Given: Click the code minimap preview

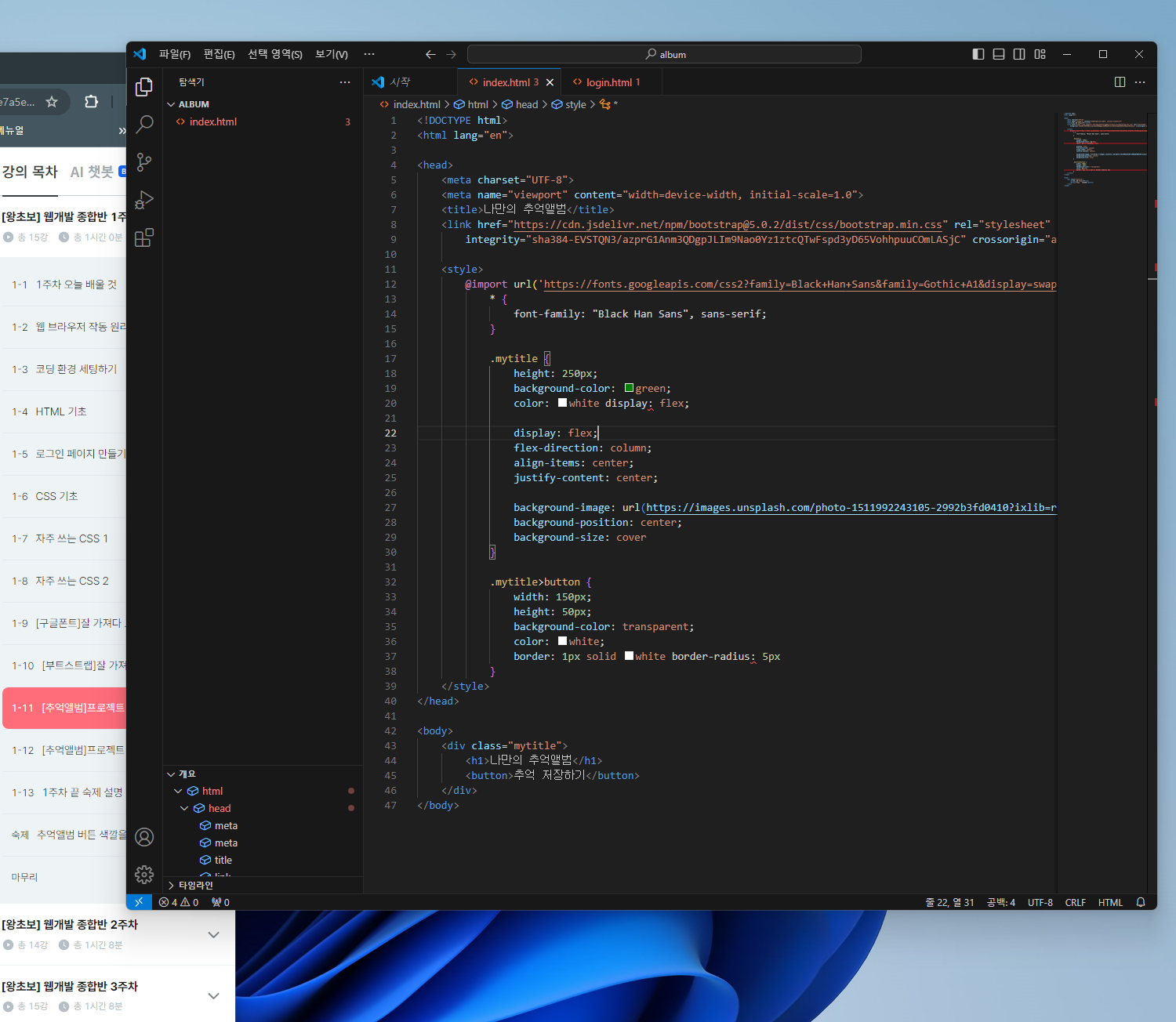Looking at the screenshot, I should 1105,149.
